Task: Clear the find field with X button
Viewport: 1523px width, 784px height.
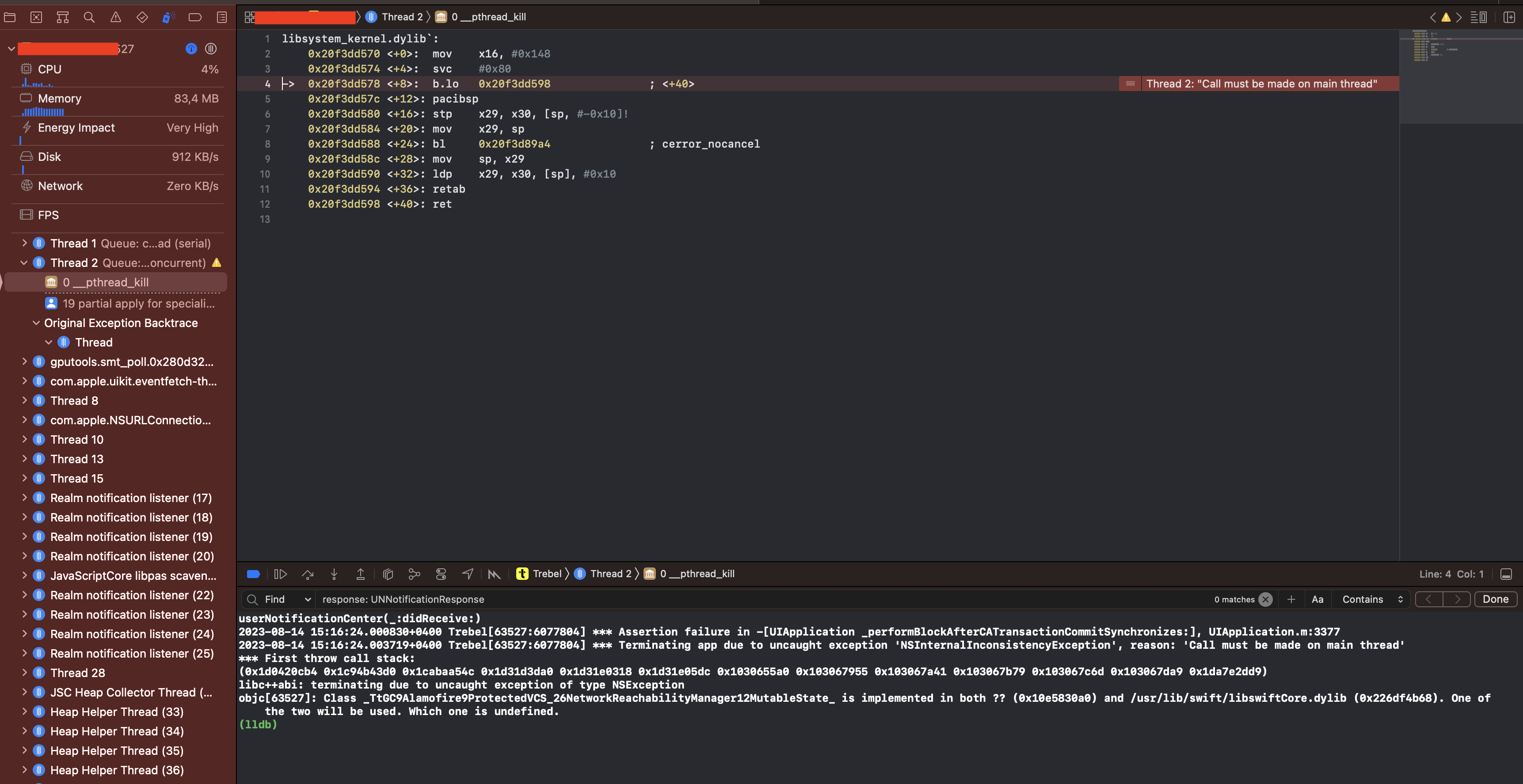Action: [1265, 599]
